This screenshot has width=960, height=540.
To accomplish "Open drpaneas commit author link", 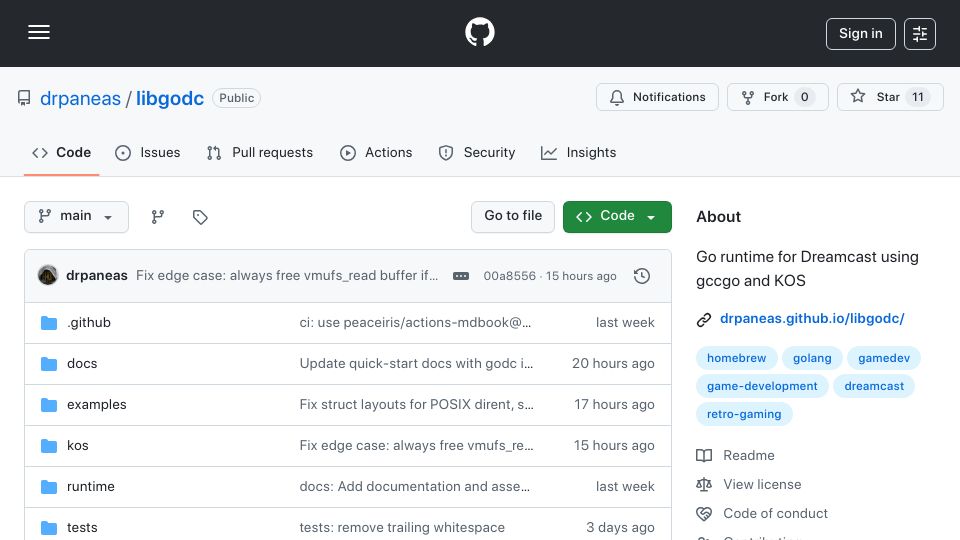I will 97,276.
